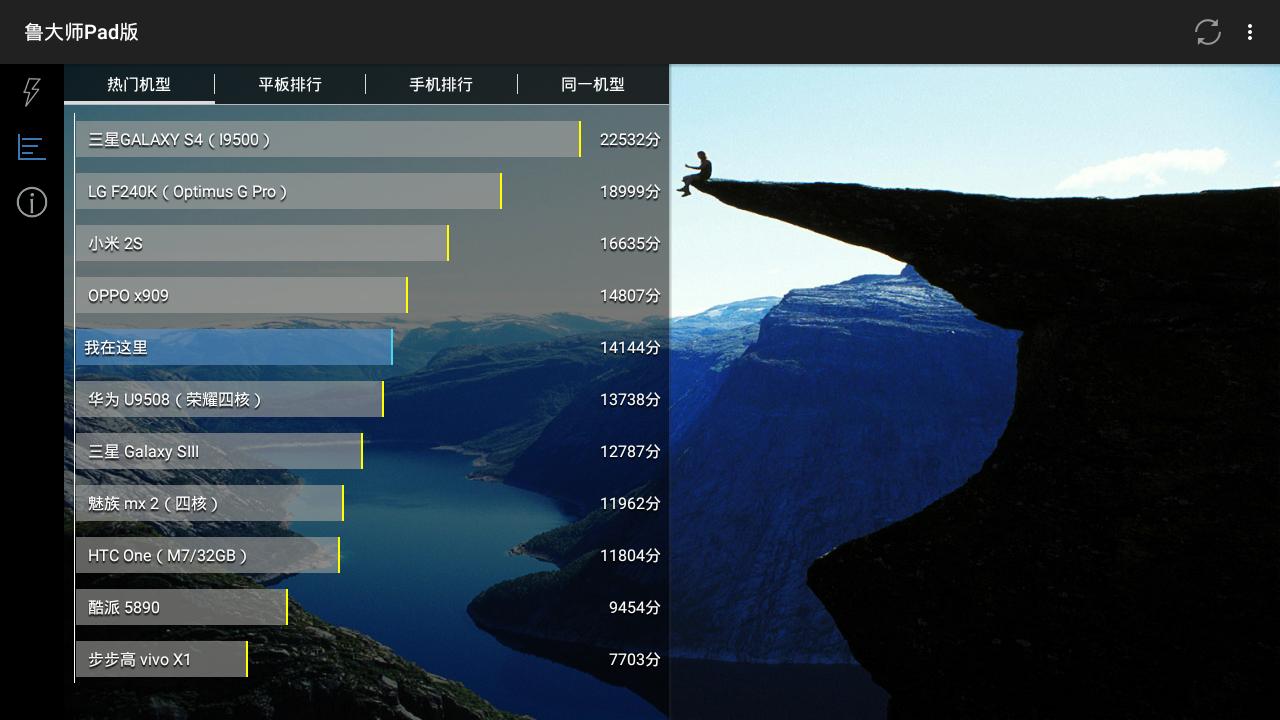Tap the refresh icon in the top bar
Viewport: 1280px width, 720px height.
point(1208,32)
